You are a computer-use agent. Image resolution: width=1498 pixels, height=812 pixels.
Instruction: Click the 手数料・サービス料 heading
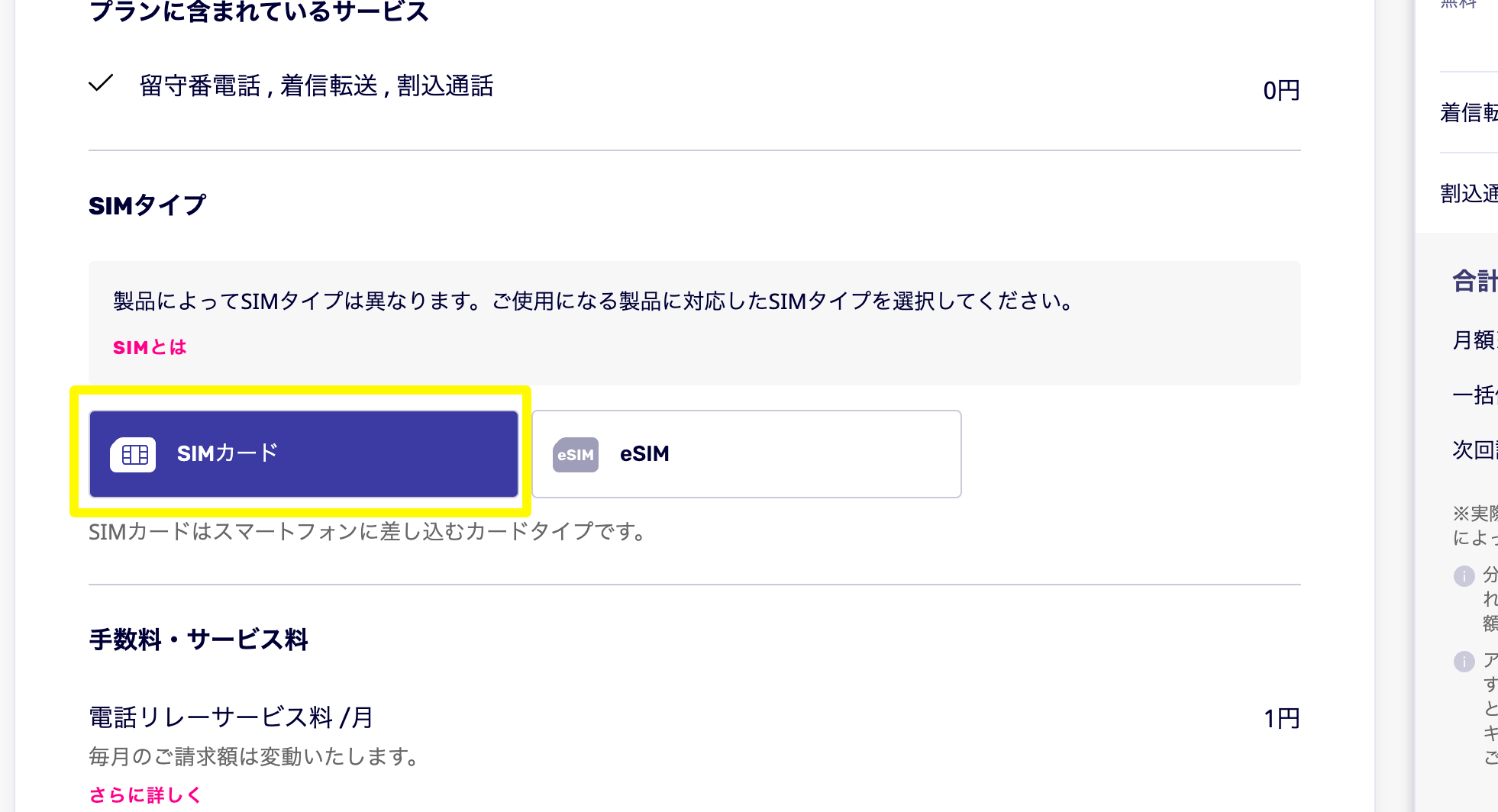pyautogui.click(x=199, y=639)
